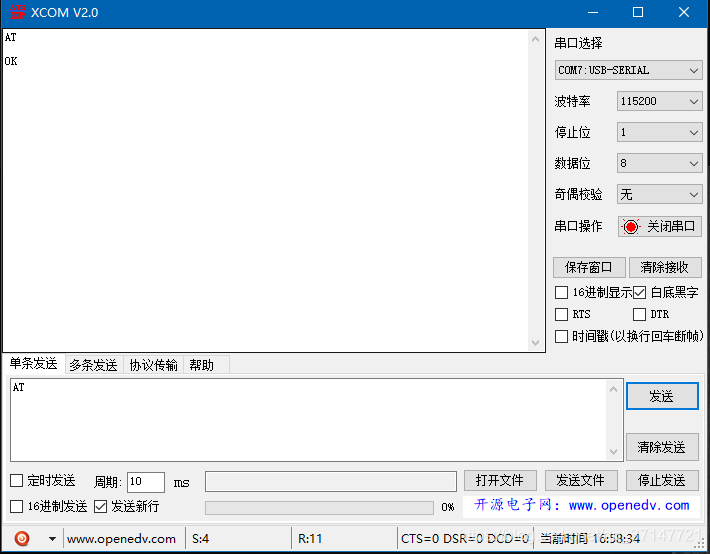710x554 pixels.
Task: Enable the RTS checkbox
Action: (x=561, y=314)
